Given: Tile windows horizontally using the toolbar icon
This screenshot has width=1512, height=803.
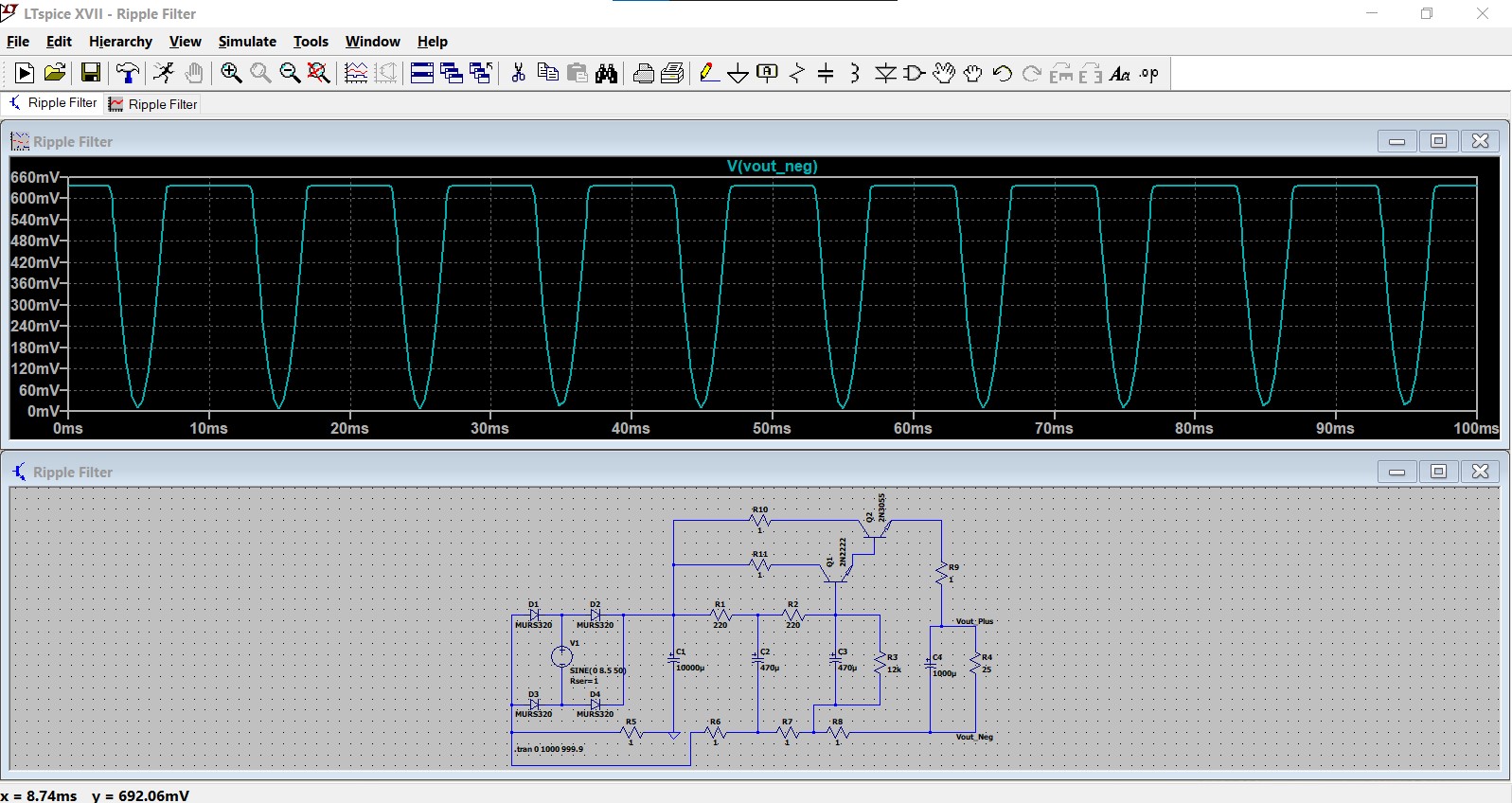Looking at the screenshot, I should 422,73.
